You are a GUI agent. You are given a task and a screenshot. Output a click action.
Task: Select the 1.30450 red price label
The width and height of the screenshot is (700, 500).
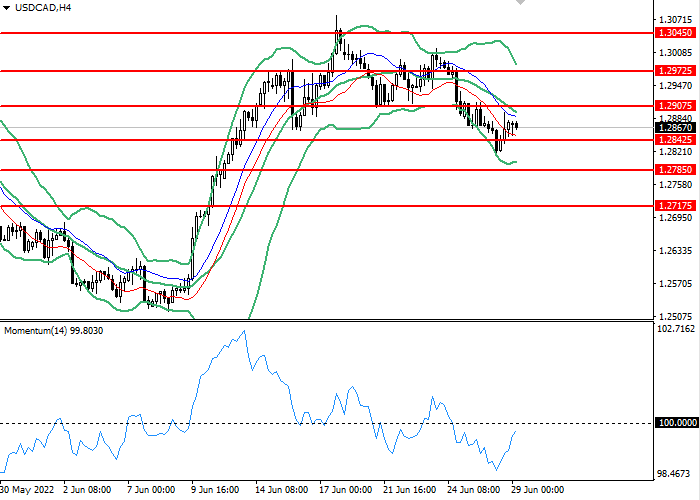[x=675, y=33]
